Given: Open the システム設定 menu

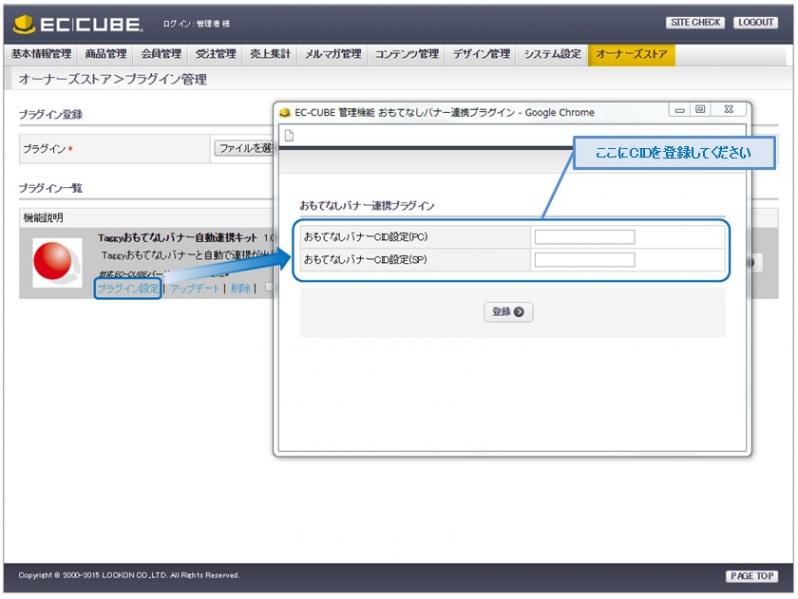Looking at the screenshot, I should click(x=552, y=54).
